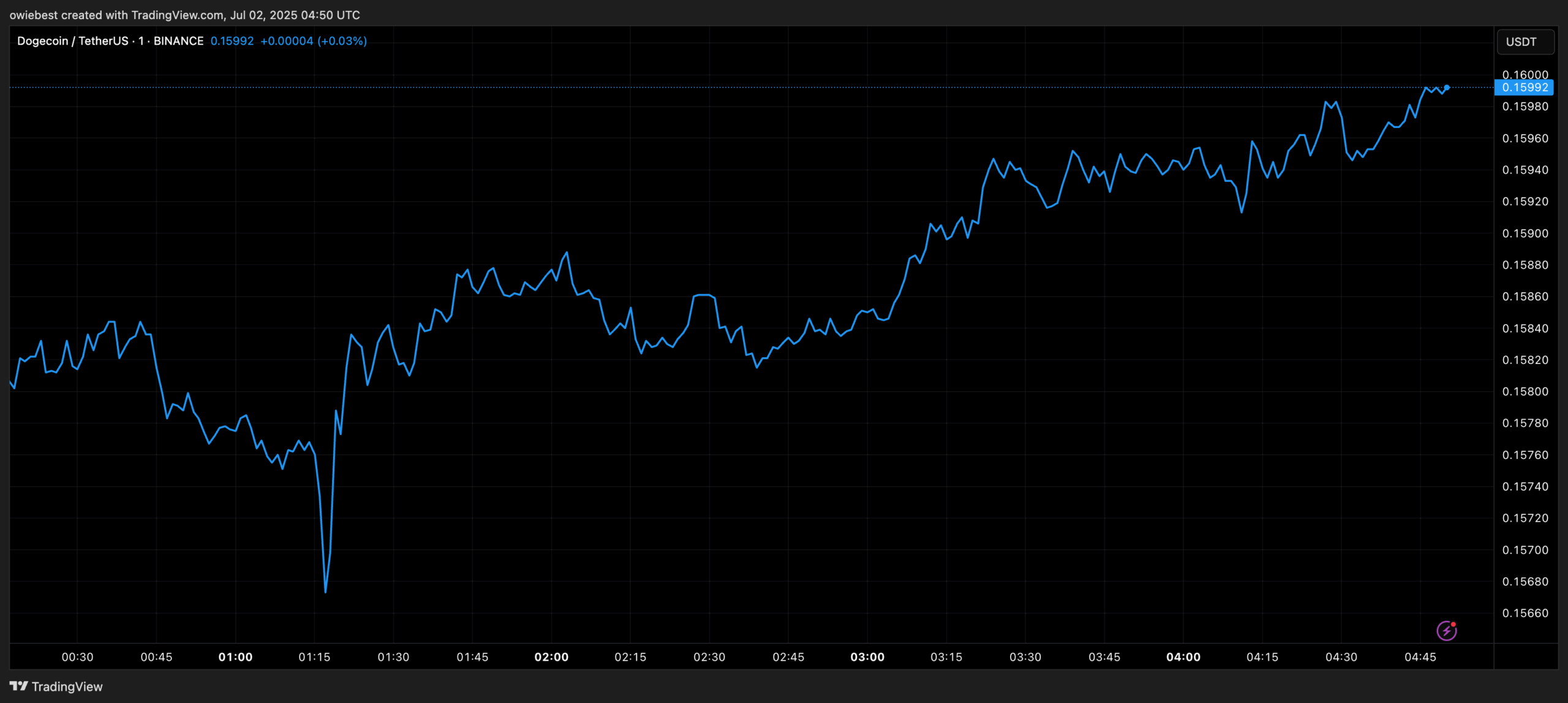The width and height of the screenshot is (1568, 703).
Task: Click the latest price dot on line
Action: coord(1447,88)
